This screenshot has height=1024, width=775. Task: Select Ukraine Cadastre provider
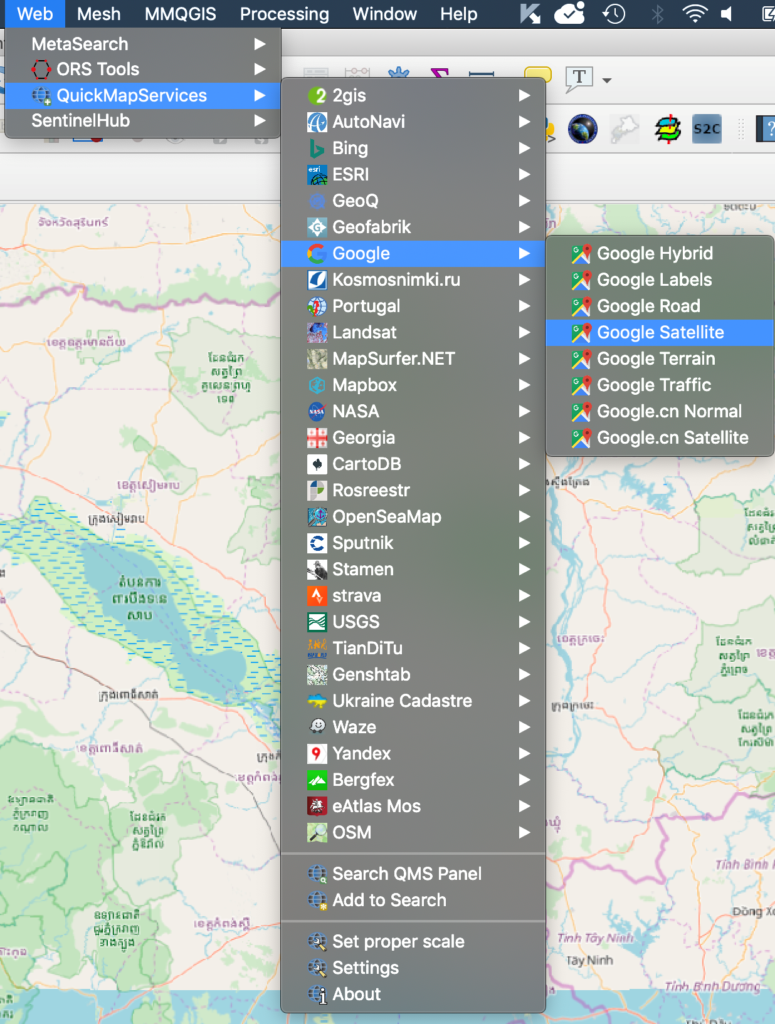(x=413, y=701)
